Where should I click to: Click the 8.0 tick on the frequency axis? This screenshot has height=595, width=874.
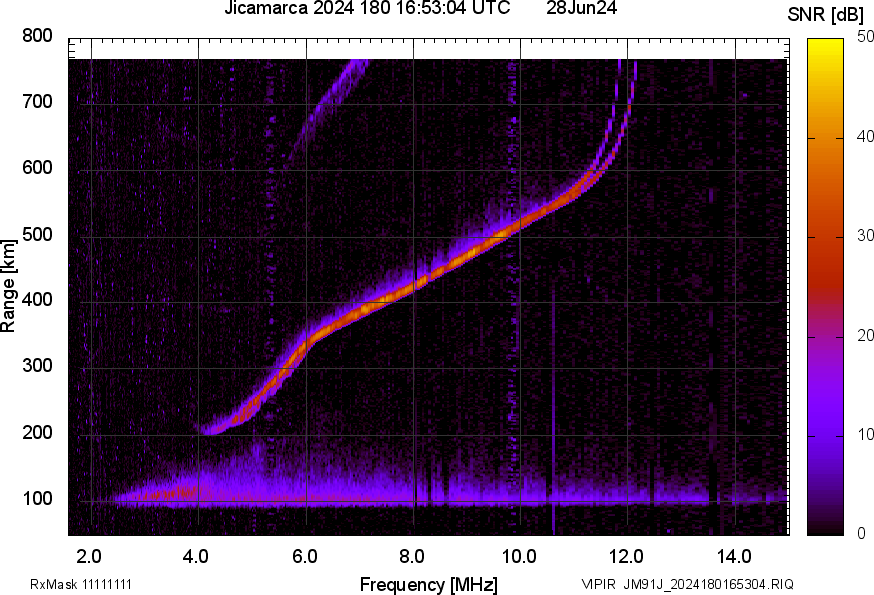click(413, 555)
